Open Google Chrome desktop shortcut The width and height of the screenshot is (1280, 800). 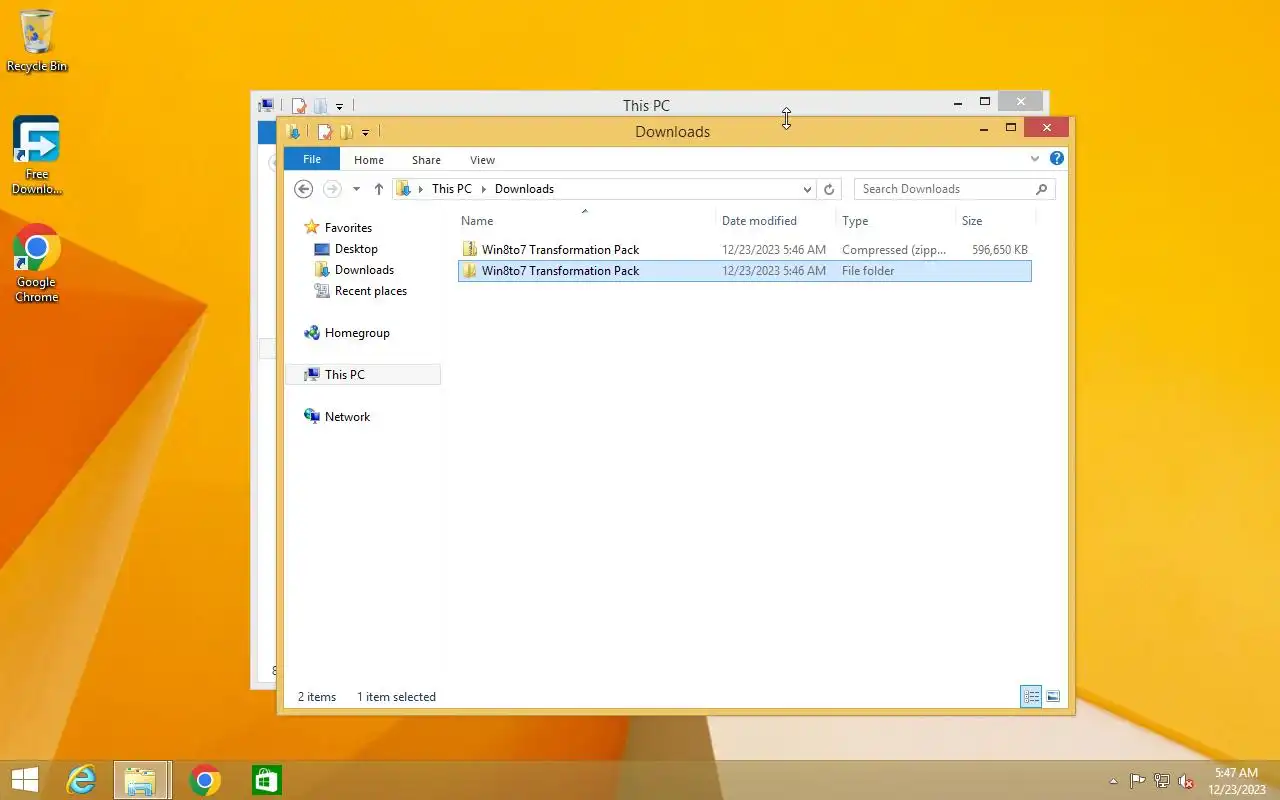(x=37, y=263)
